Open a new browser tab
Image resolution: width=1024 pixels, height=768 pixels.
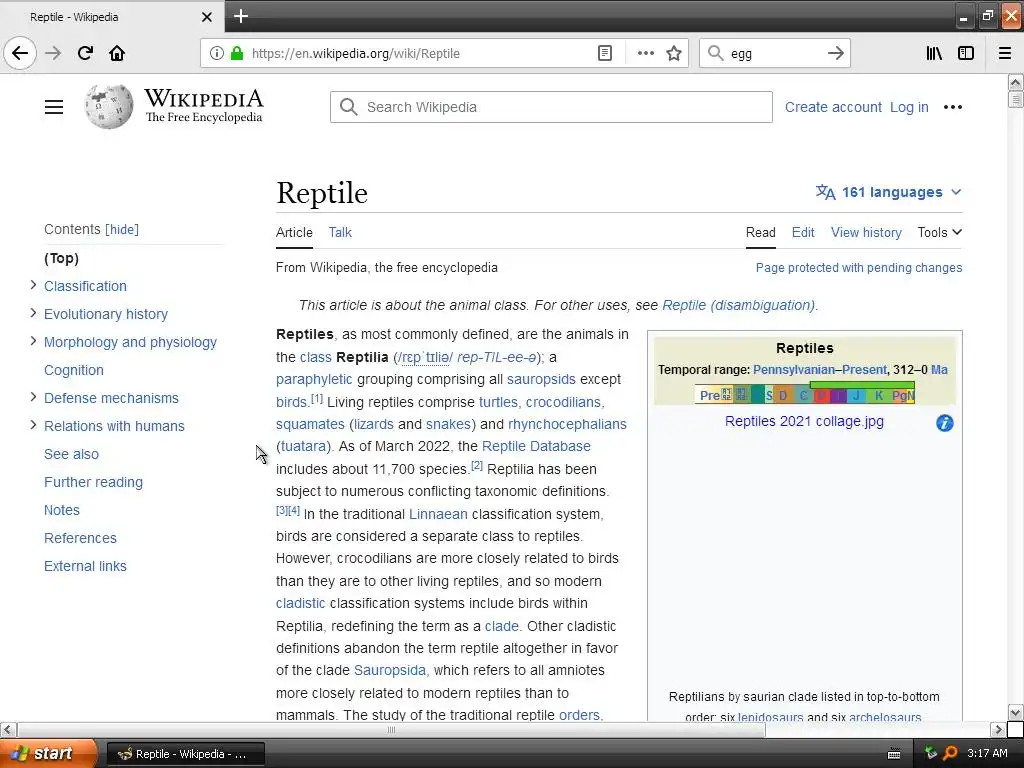tap(241, 16)
